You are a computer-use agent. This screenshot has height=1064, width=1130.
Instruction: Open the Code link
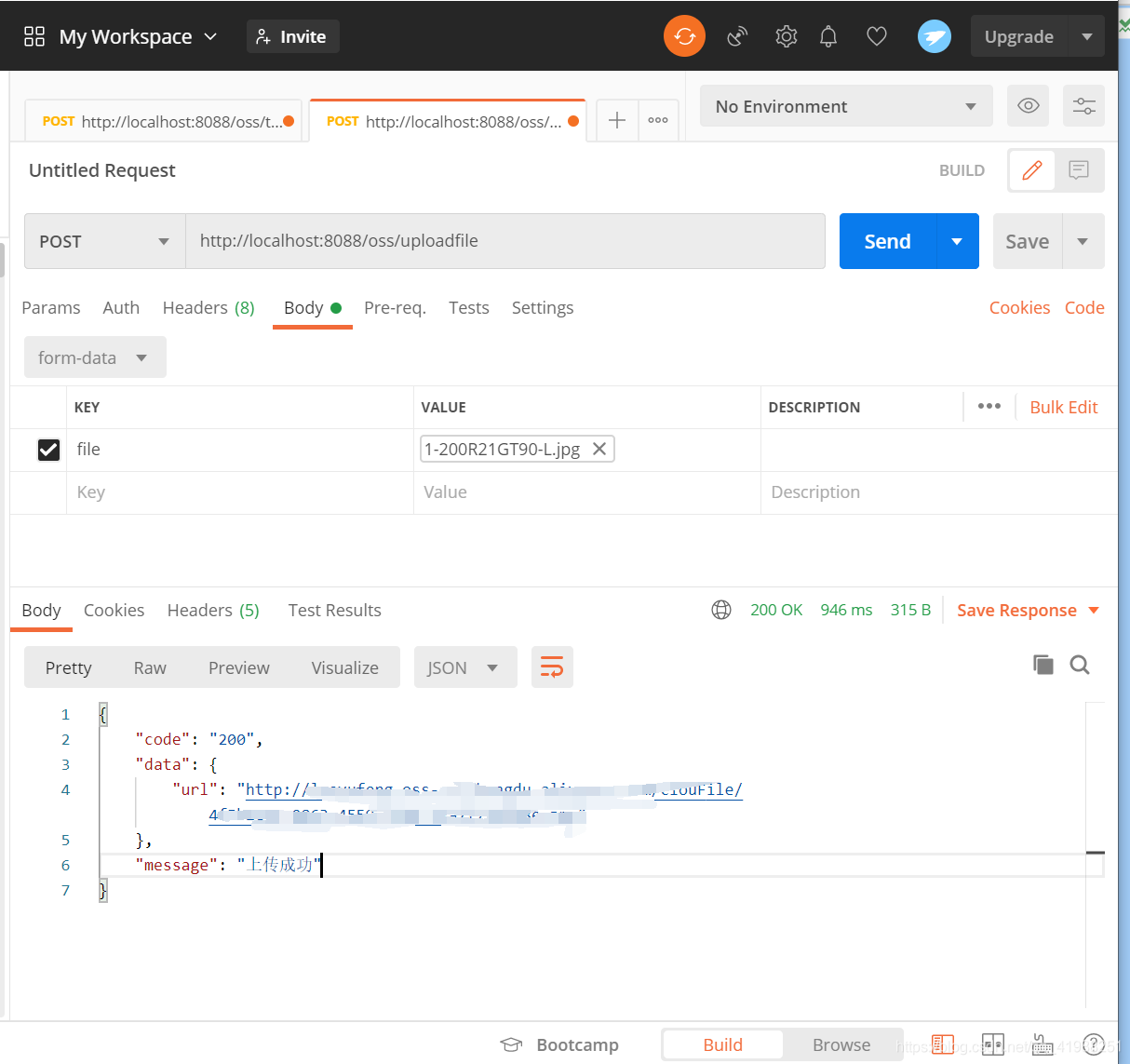click(1084, 307)
